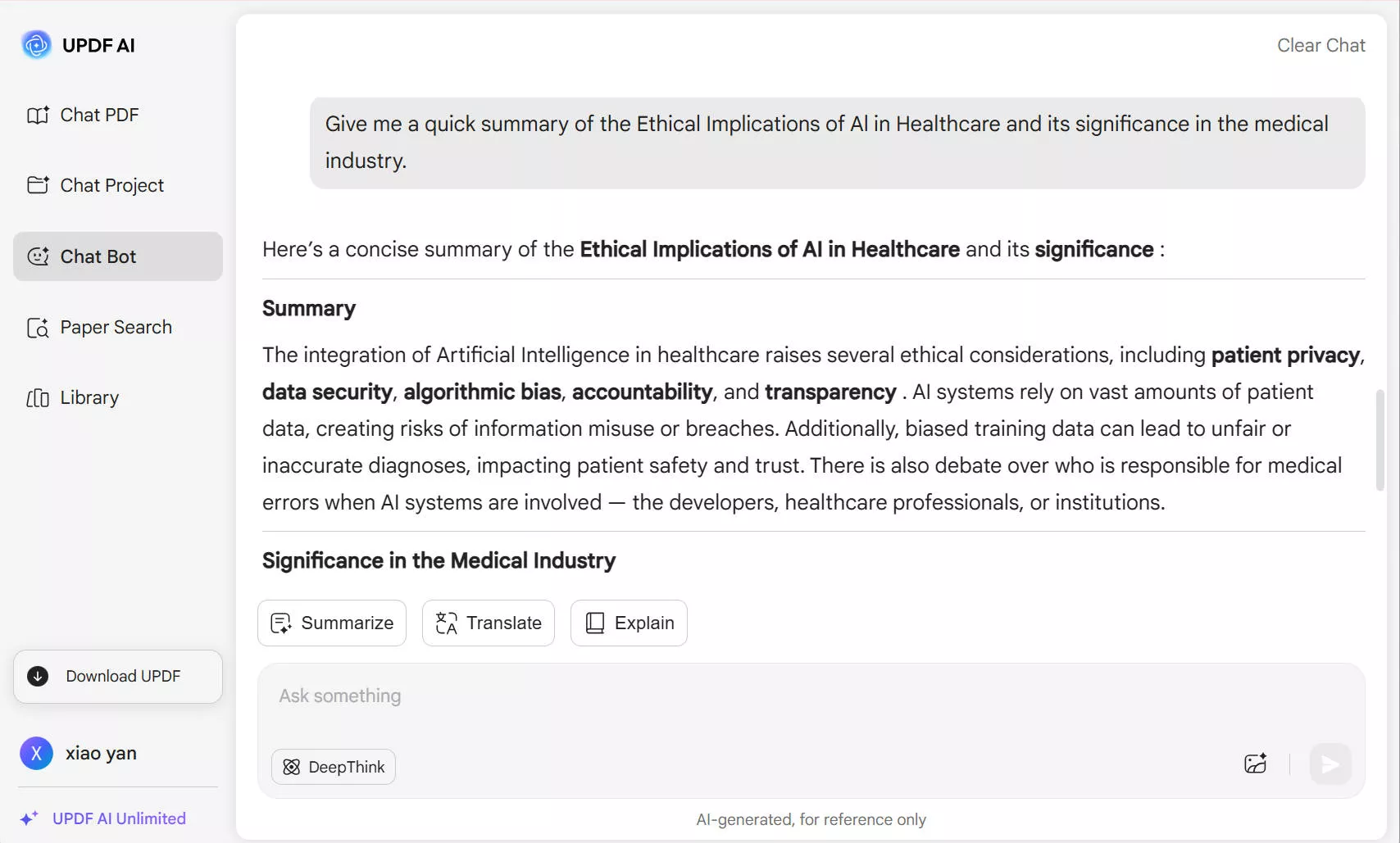Viewport: 1400px width, 843px height.
Task: Open Chat PDF from the sidebar
Action: (x=83, y=116)
